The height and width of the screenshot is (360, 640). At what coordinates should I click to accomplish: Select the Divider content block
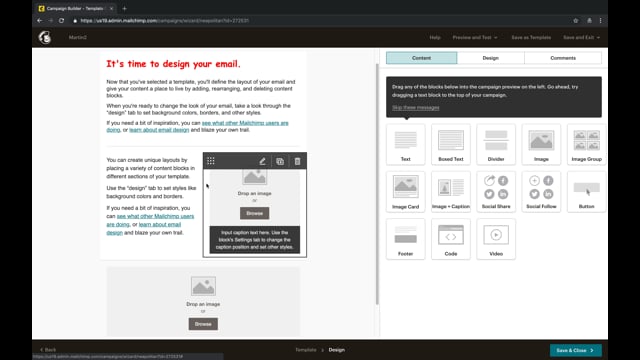[496, 144]
